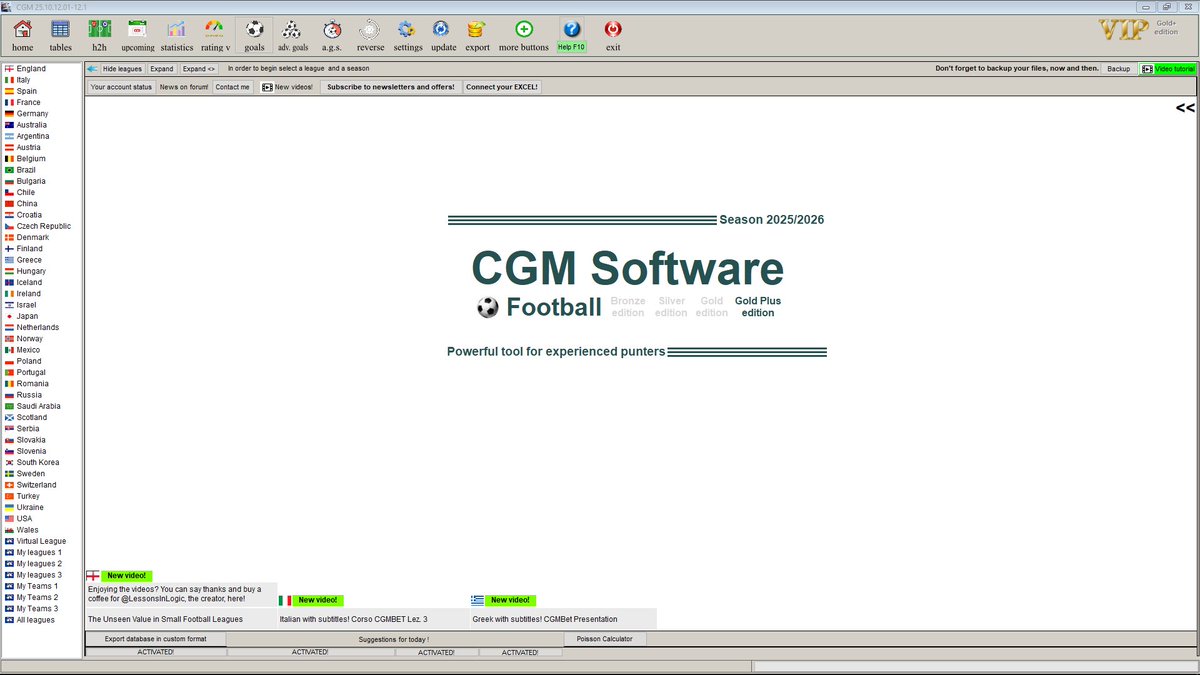Screen dimensions: 1200x675
Task: Open Help F10 icon
Action: tap(571, 35)
